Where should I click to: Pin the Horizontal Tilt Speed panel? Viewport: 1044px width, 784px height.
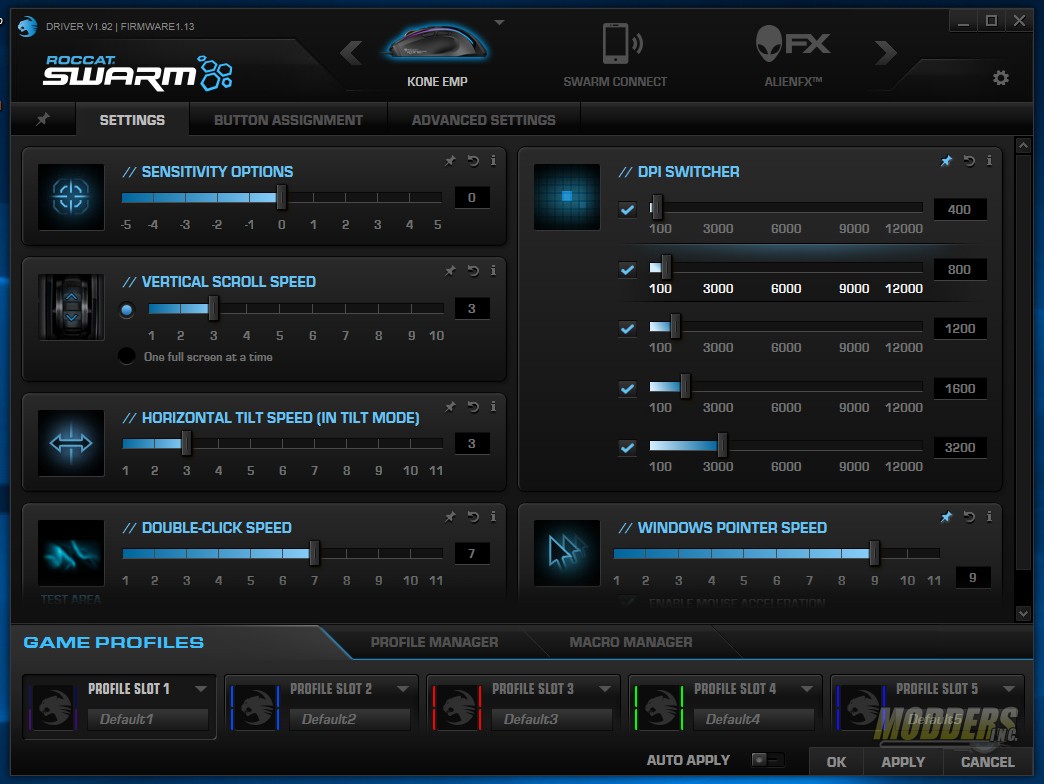point(451,406)
